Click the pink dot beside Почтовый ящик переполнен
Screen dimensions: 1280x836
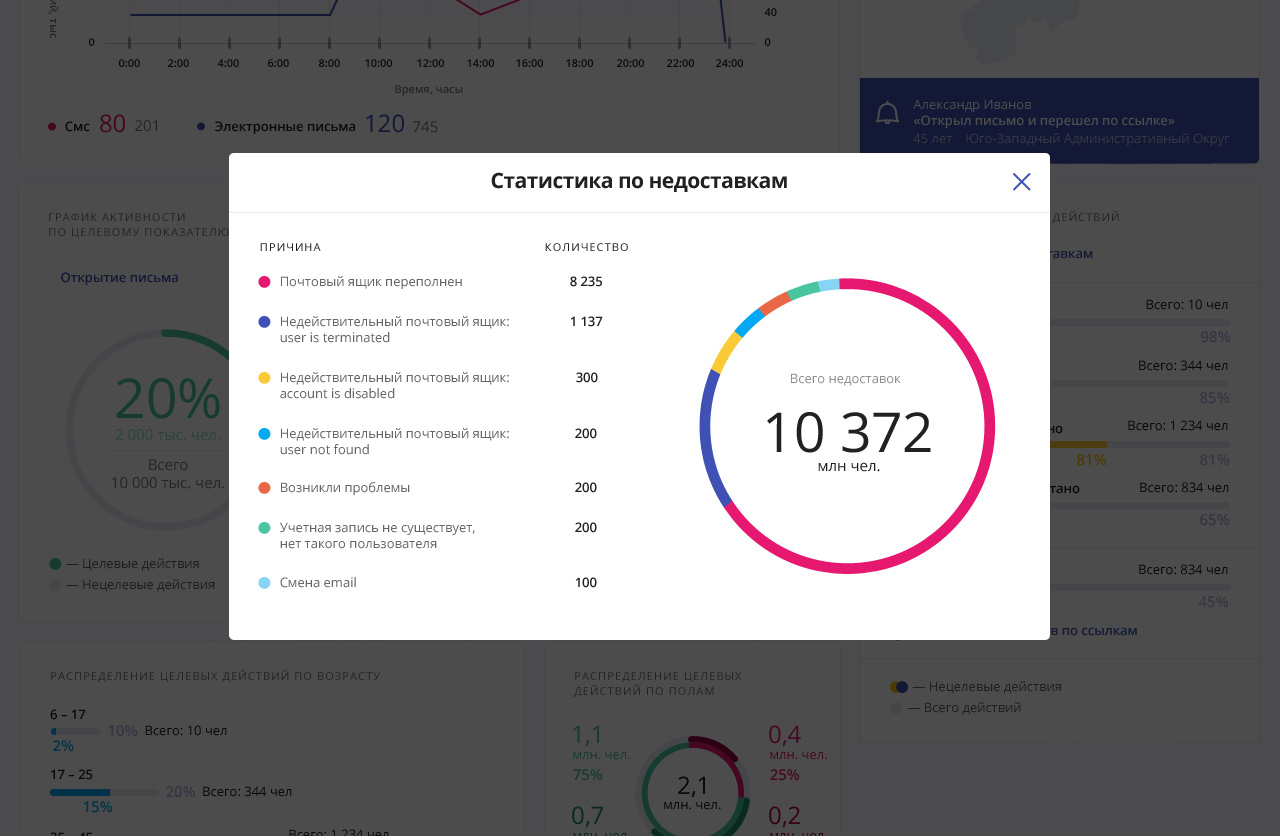264,282
